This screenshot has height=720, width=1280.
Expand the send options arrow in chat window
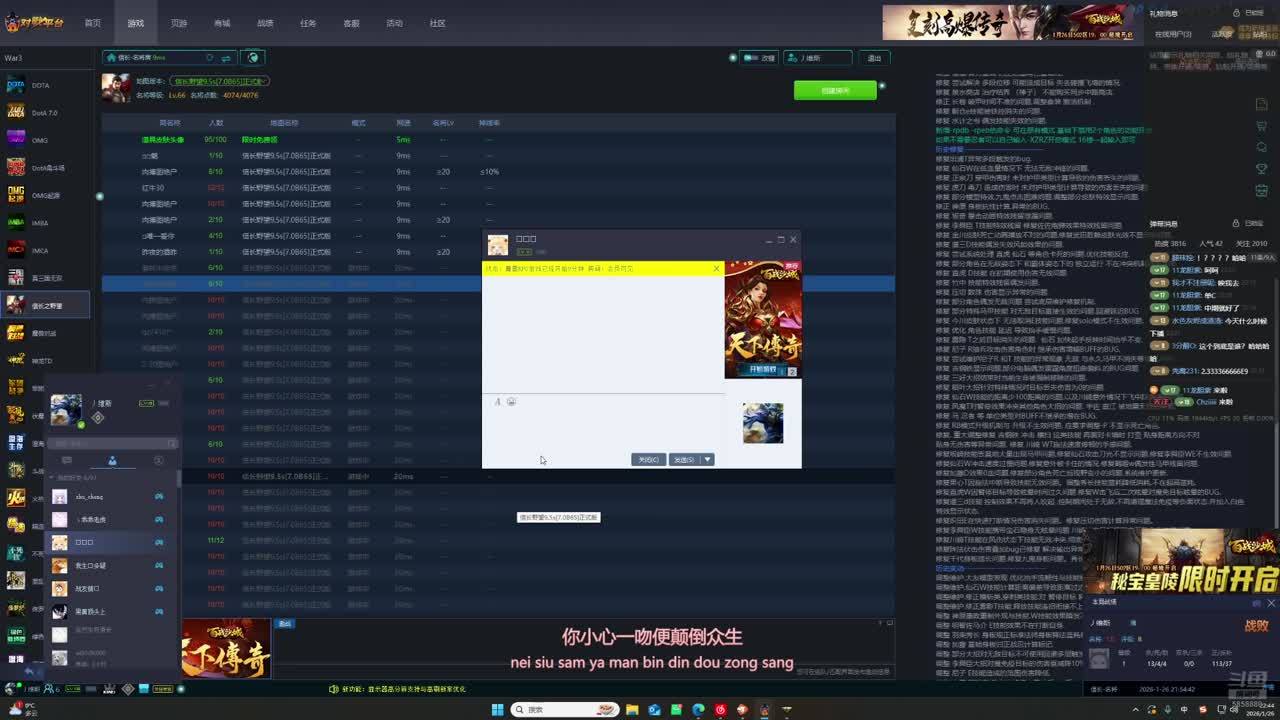point(707,460)
